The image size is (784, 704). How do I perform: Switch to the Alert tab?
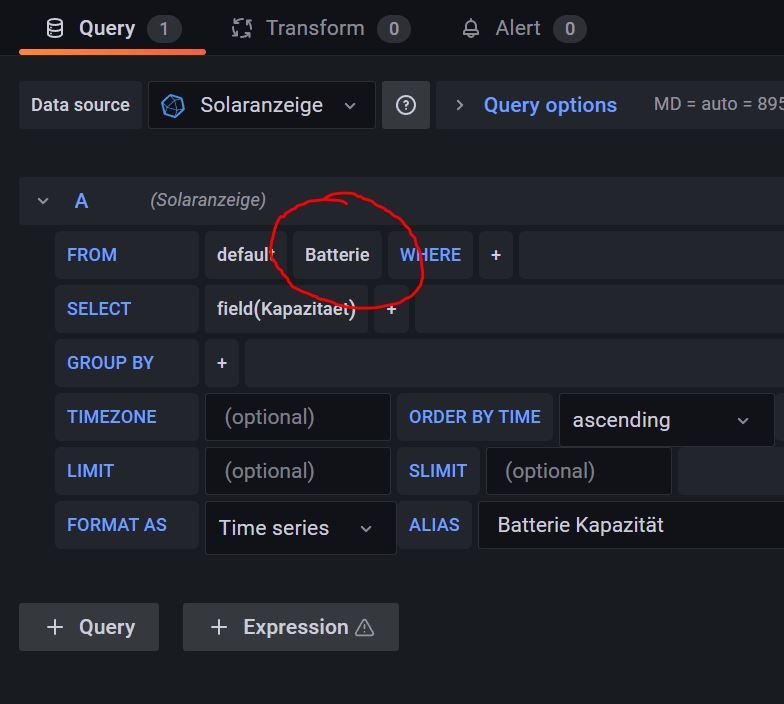coord(518,28)
